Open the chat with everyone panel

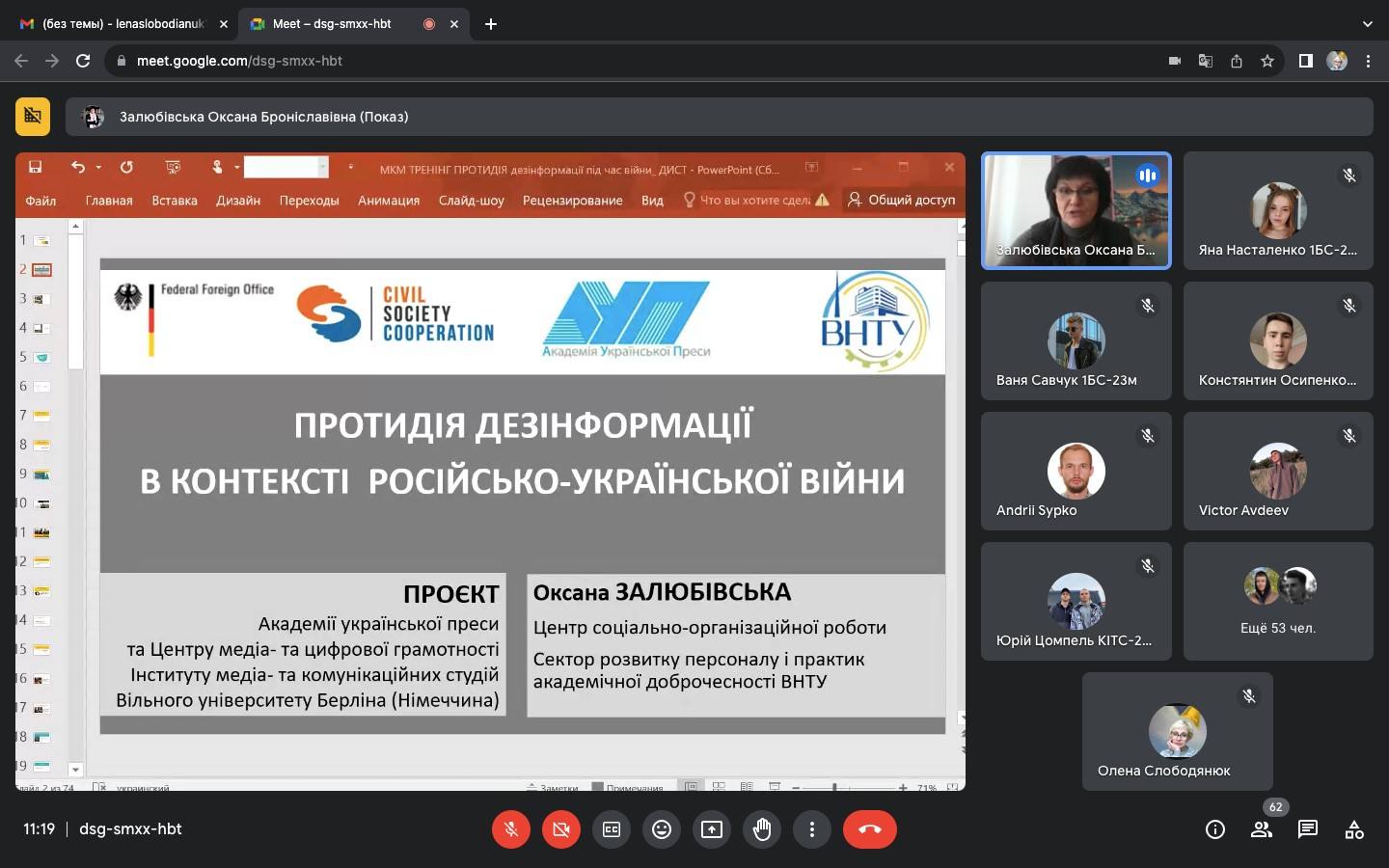[x=1308, y=829]
